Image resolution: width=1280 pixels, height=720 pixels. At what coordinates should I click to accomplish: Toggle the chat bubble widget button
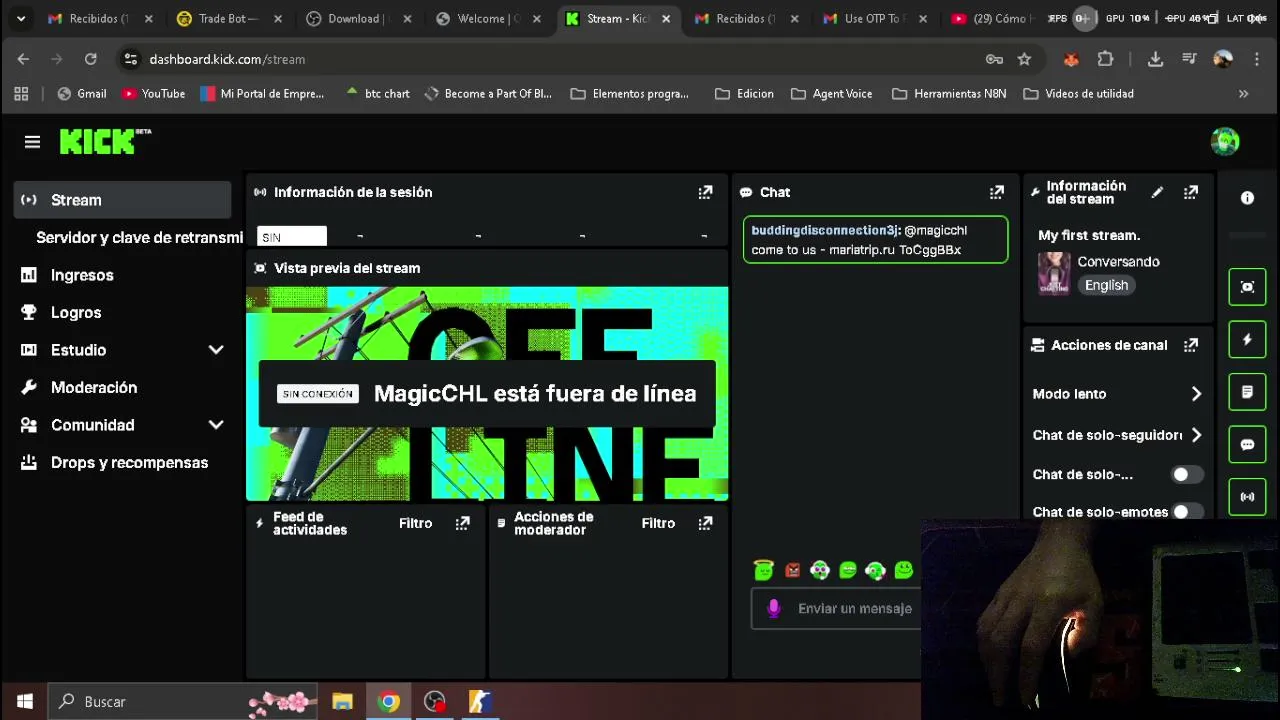(1247, 444)
